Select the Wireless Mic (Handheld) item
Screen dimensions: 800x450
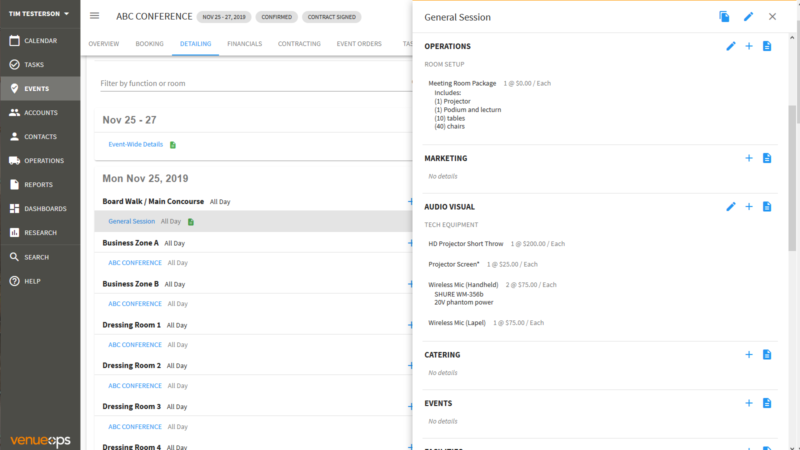point(463,285)
